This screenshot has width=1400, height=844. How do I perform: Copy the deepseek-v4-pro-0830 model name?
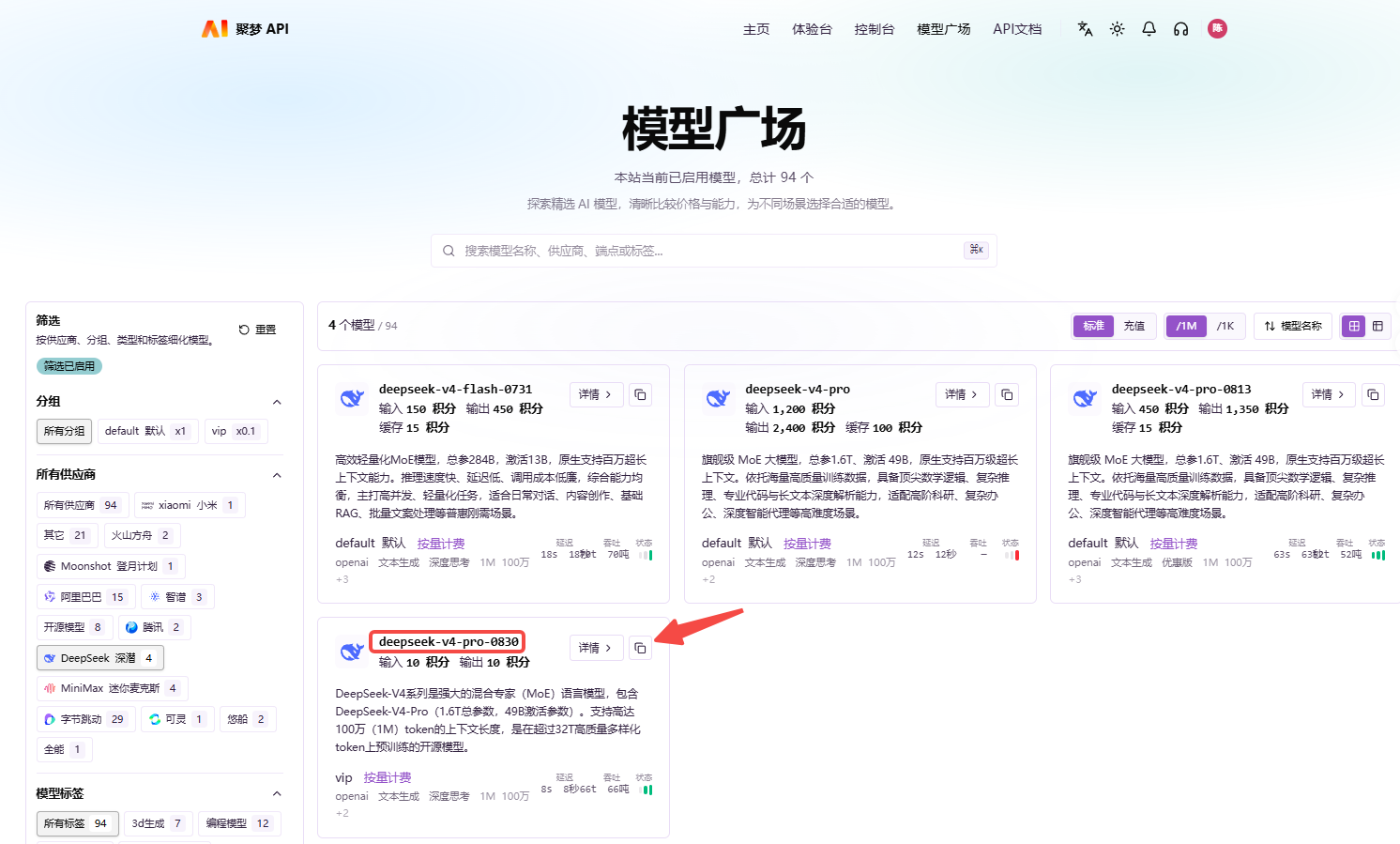[640, 648]
